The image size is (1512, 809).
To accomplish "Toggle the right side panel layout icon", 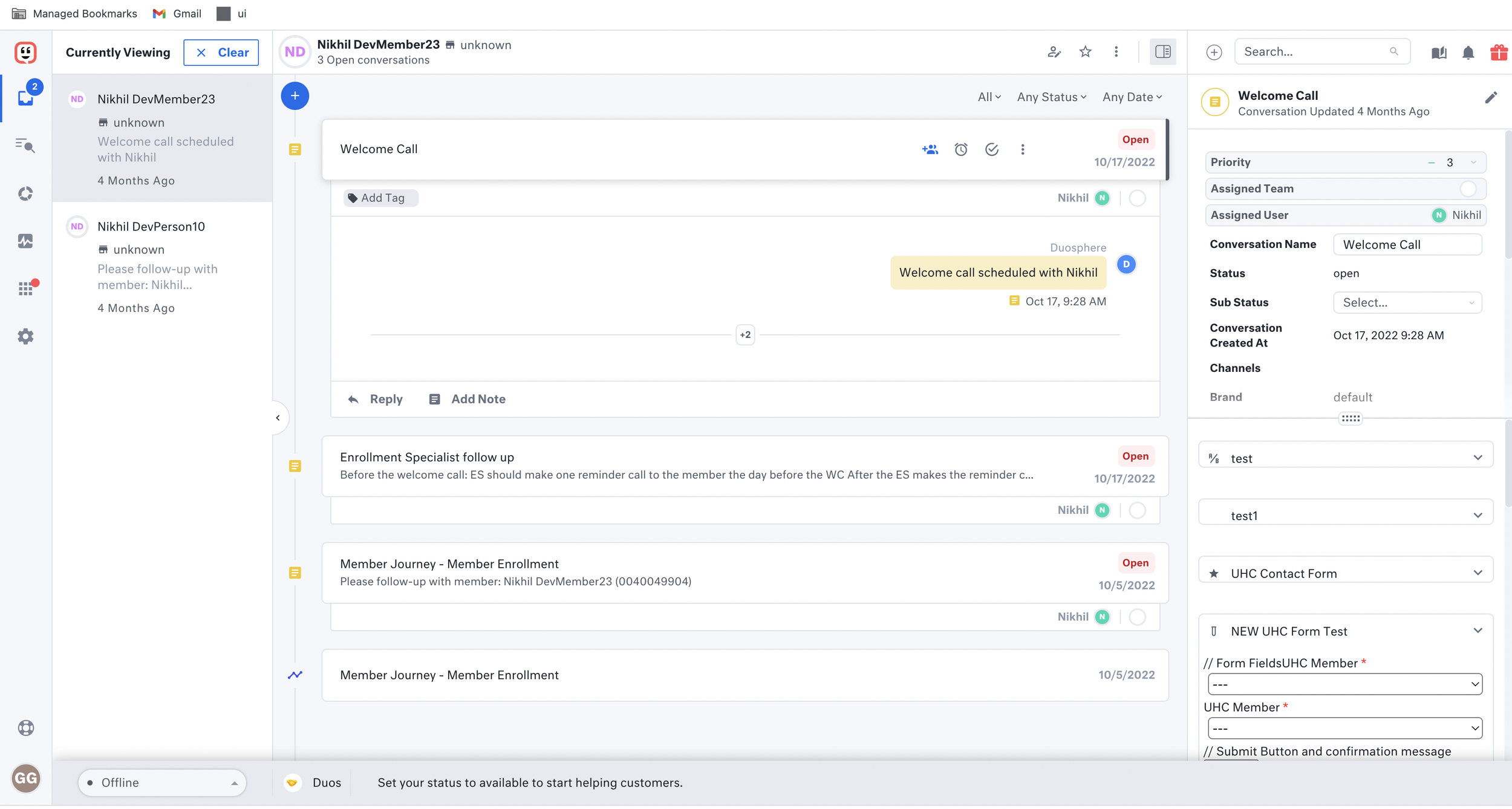I will [1162, 52].
